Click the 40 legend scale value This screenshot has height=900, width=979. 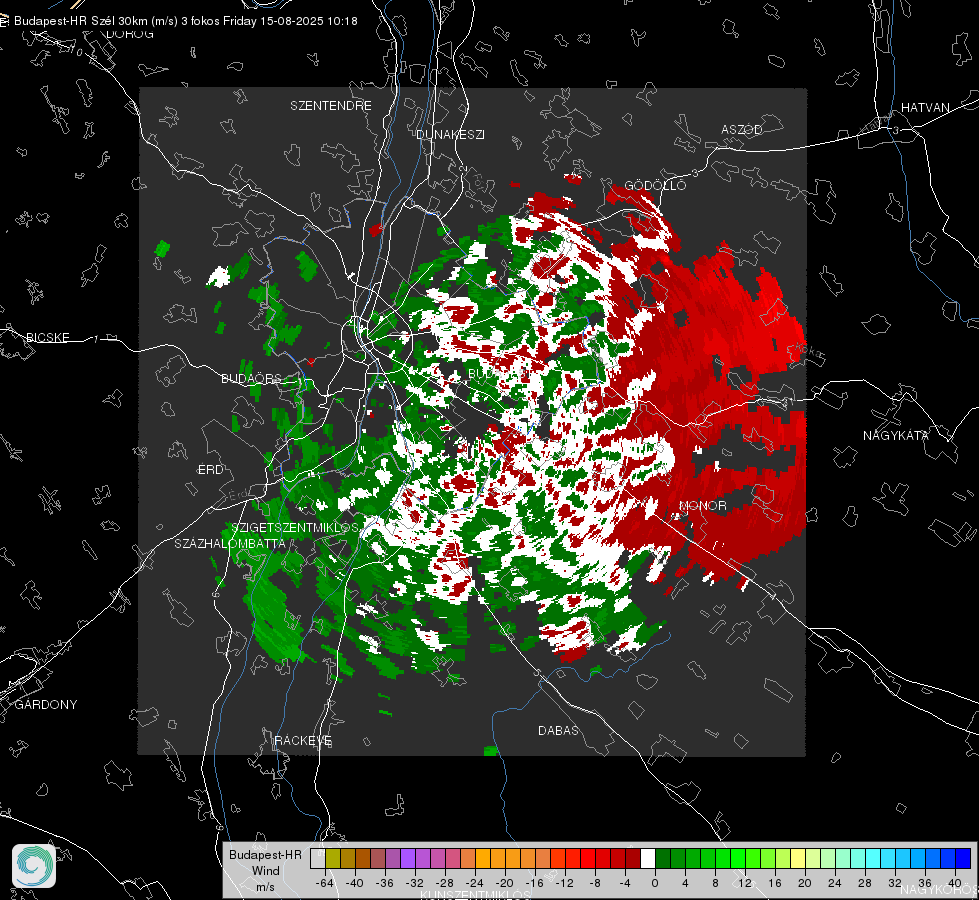[x=955, y=883]
